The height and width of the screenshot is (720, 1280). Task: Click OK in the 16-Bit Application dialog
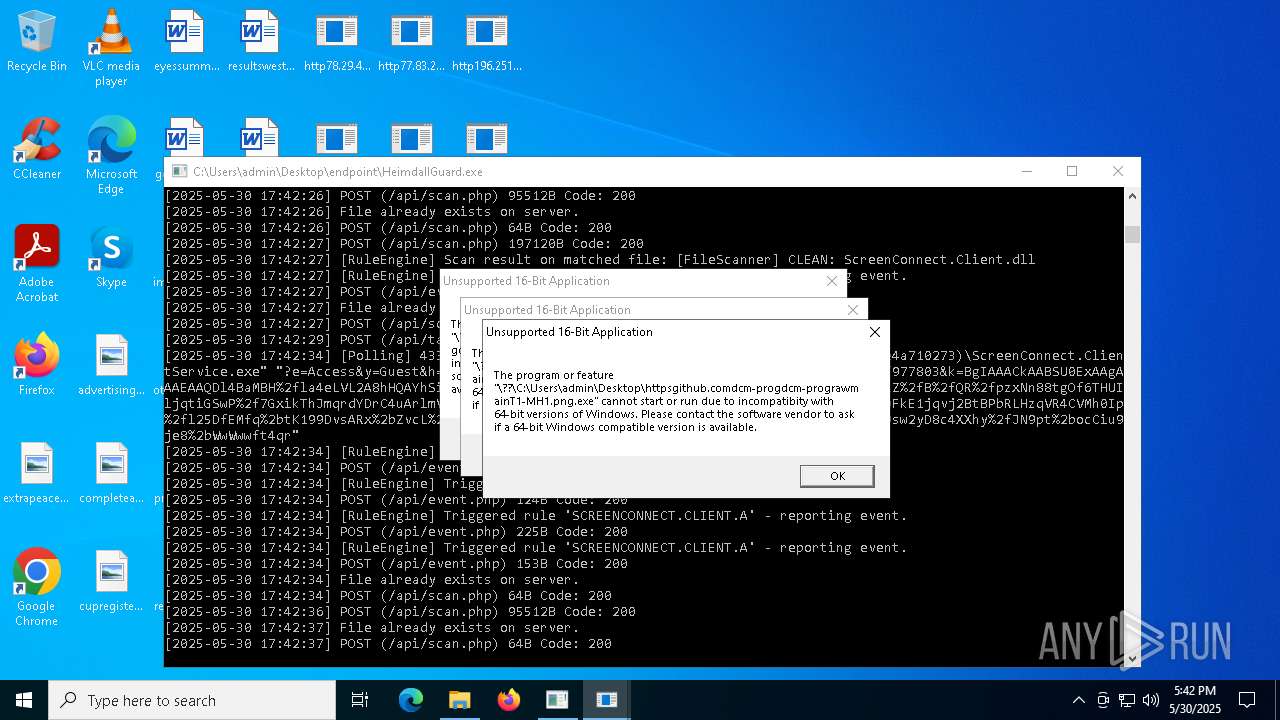[837, 476]
